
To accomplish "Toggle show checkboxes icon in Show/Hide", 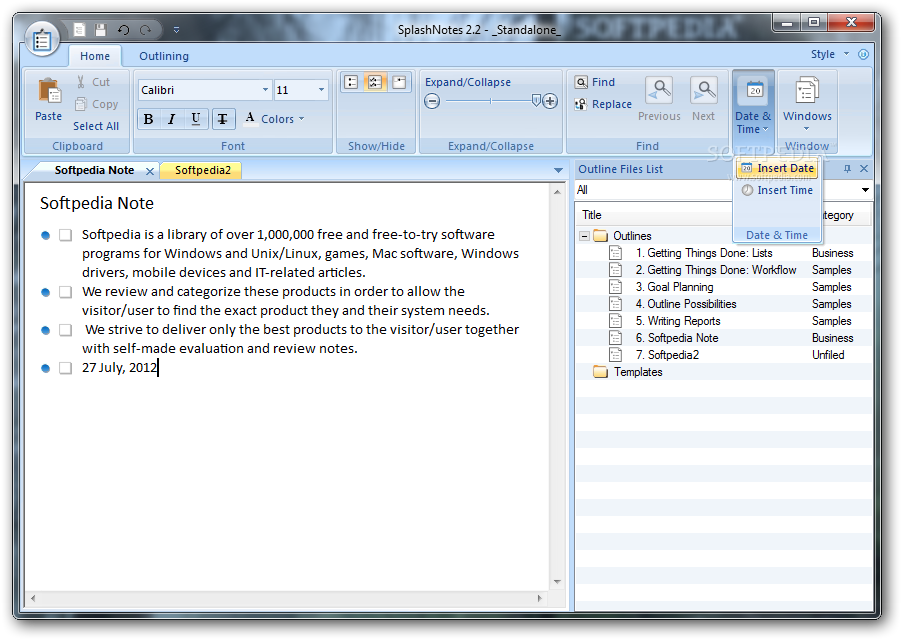I will 375,82.
